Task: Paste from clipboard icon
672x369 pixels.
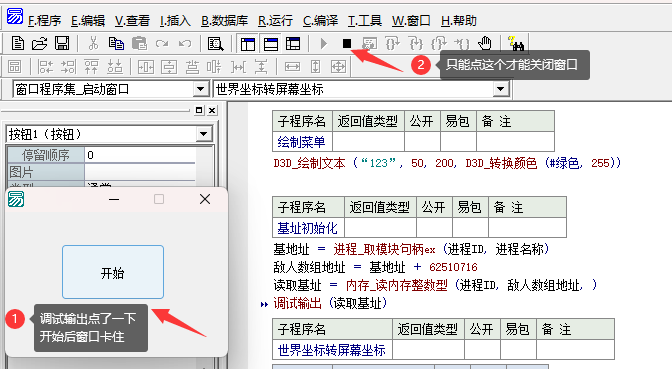Action: coord(139,43)
